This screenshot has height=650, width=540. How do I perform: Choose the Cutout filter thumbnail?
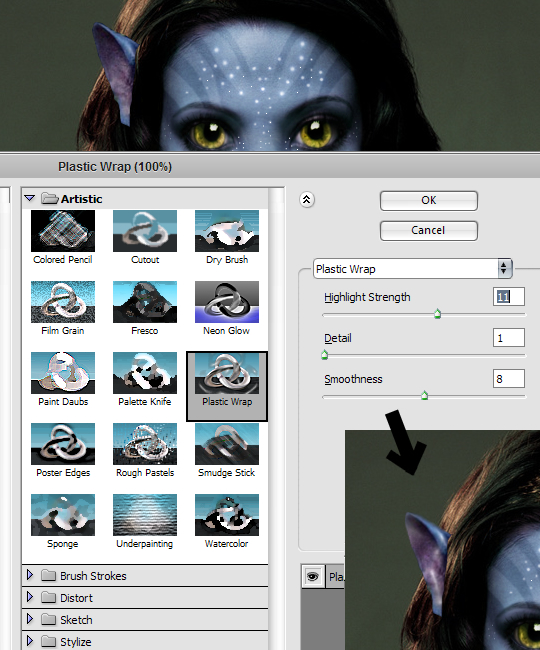tap(145, 231)
